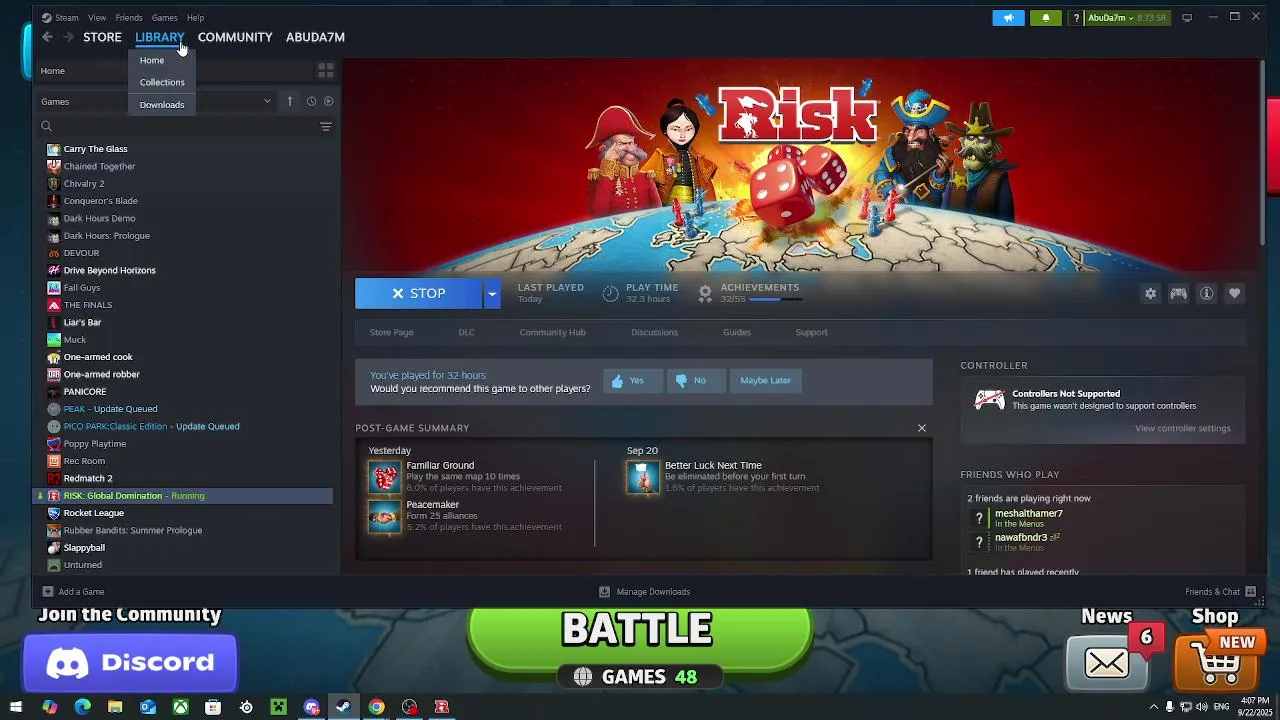The width and height of the screenshot is (1280, 720).
Task: Switch library to grid view icon
Action: [325, 70]
